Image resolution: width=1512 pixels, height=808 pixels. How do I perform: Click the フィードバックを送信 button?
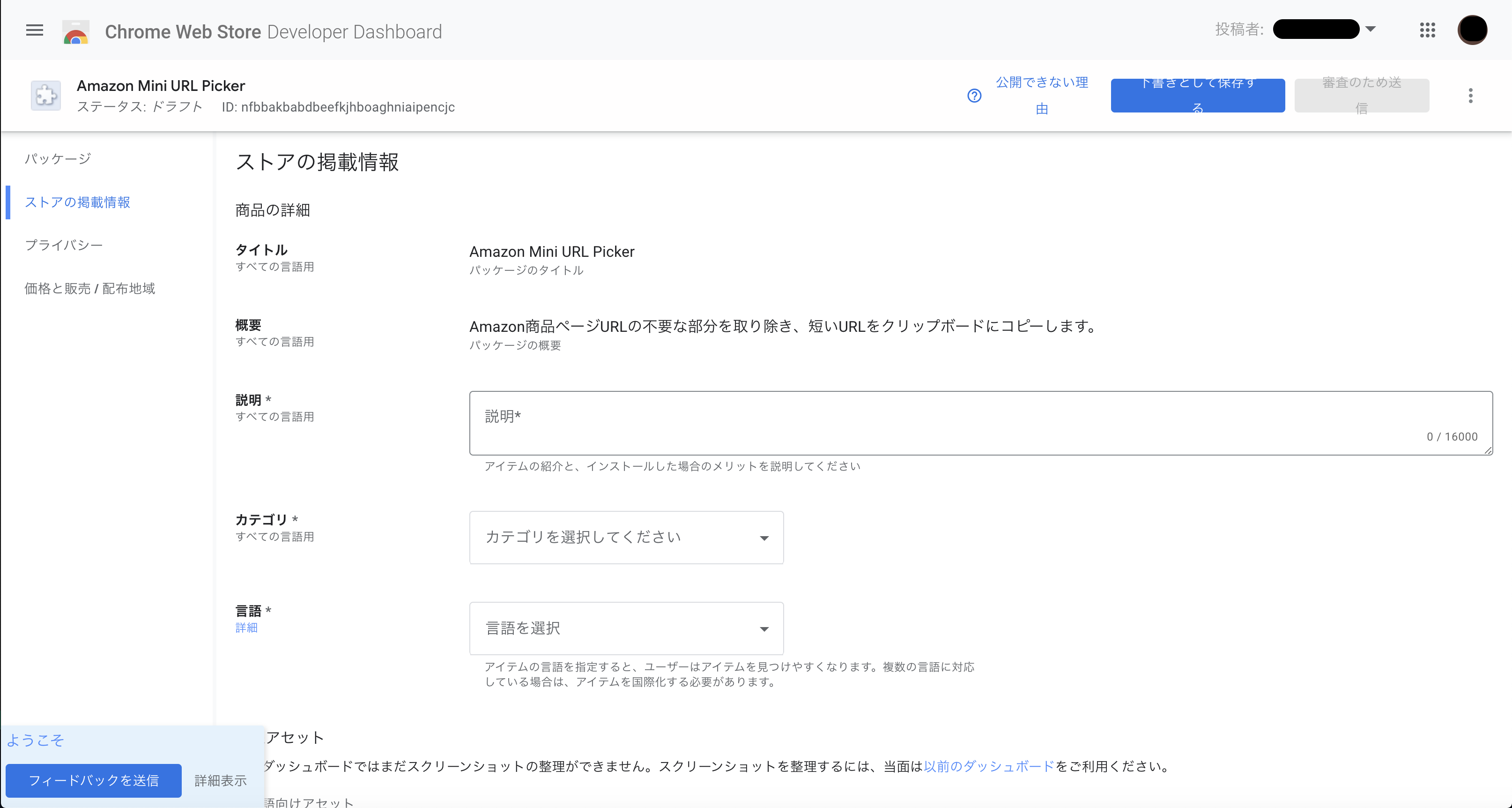pyautogui.click(x=94, y=780)
